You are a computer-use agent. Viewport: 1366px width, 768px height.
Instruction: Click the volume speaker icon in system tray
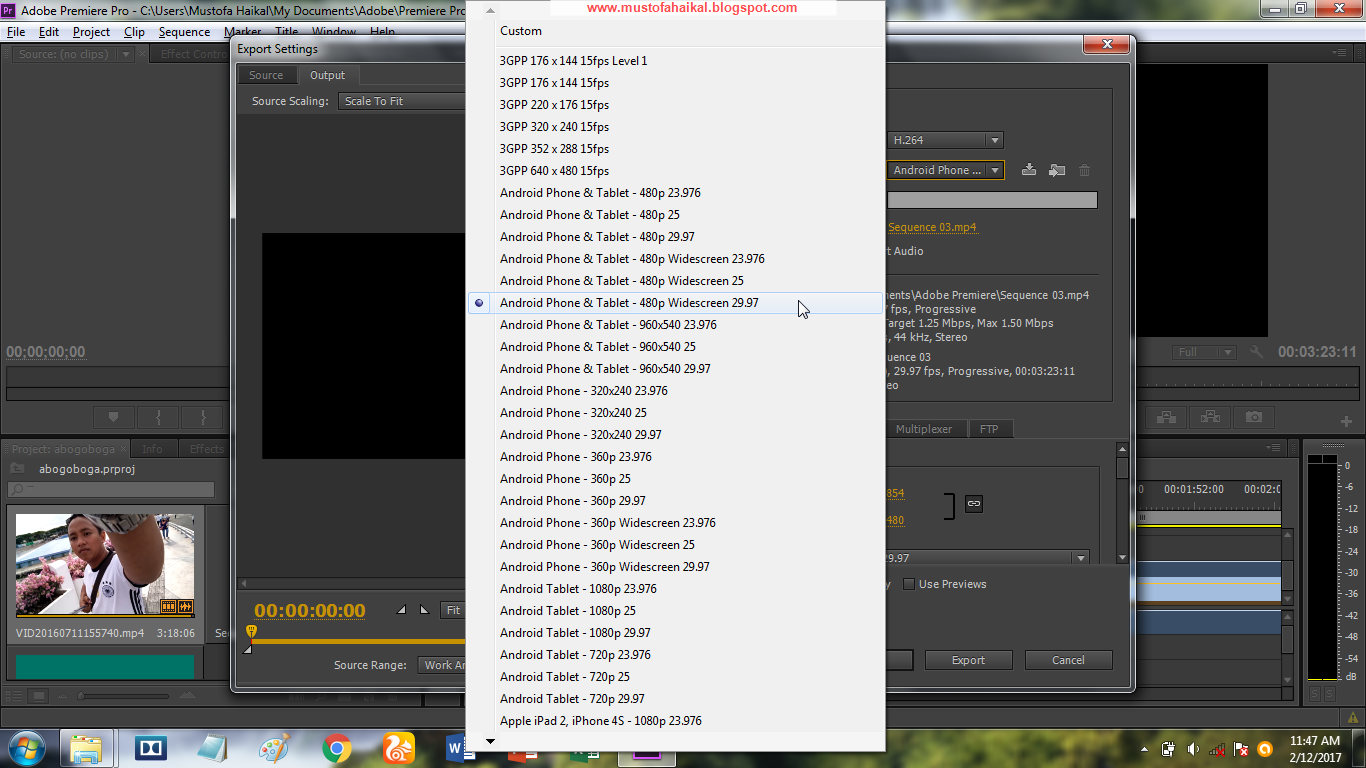tap(1193, 748)
